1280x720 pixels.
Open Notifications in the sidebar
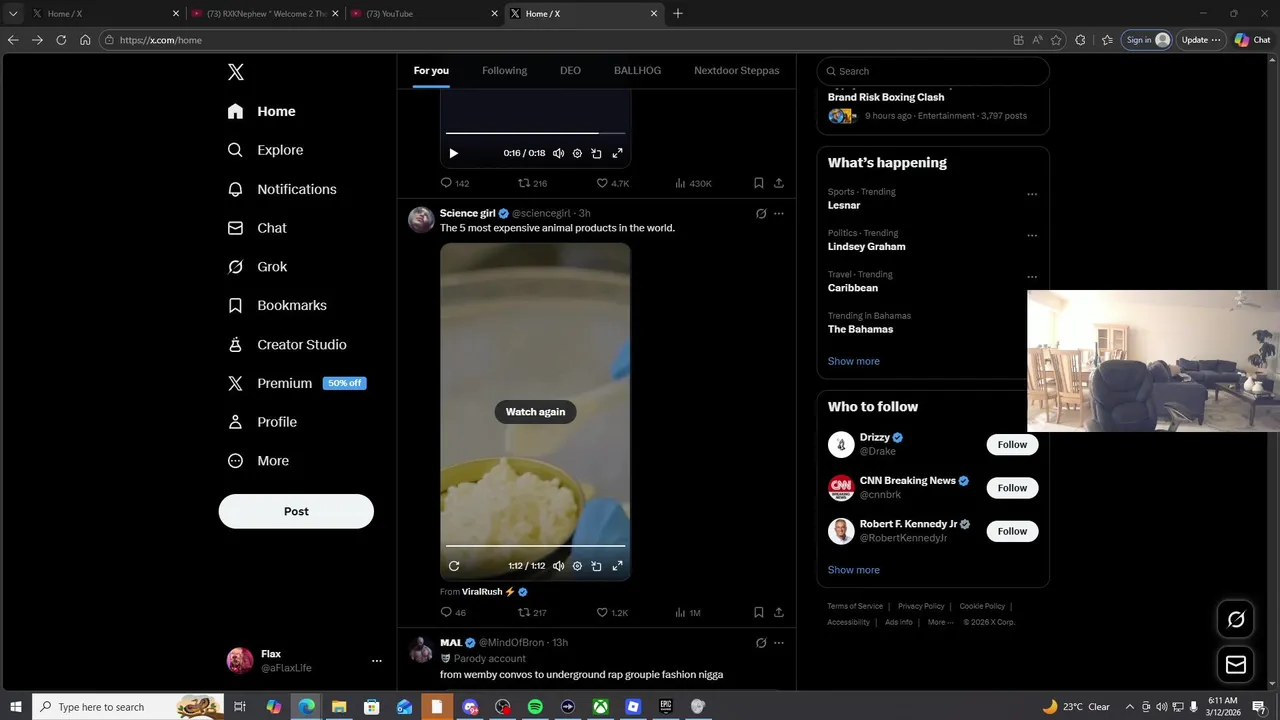tap(282, 189)
